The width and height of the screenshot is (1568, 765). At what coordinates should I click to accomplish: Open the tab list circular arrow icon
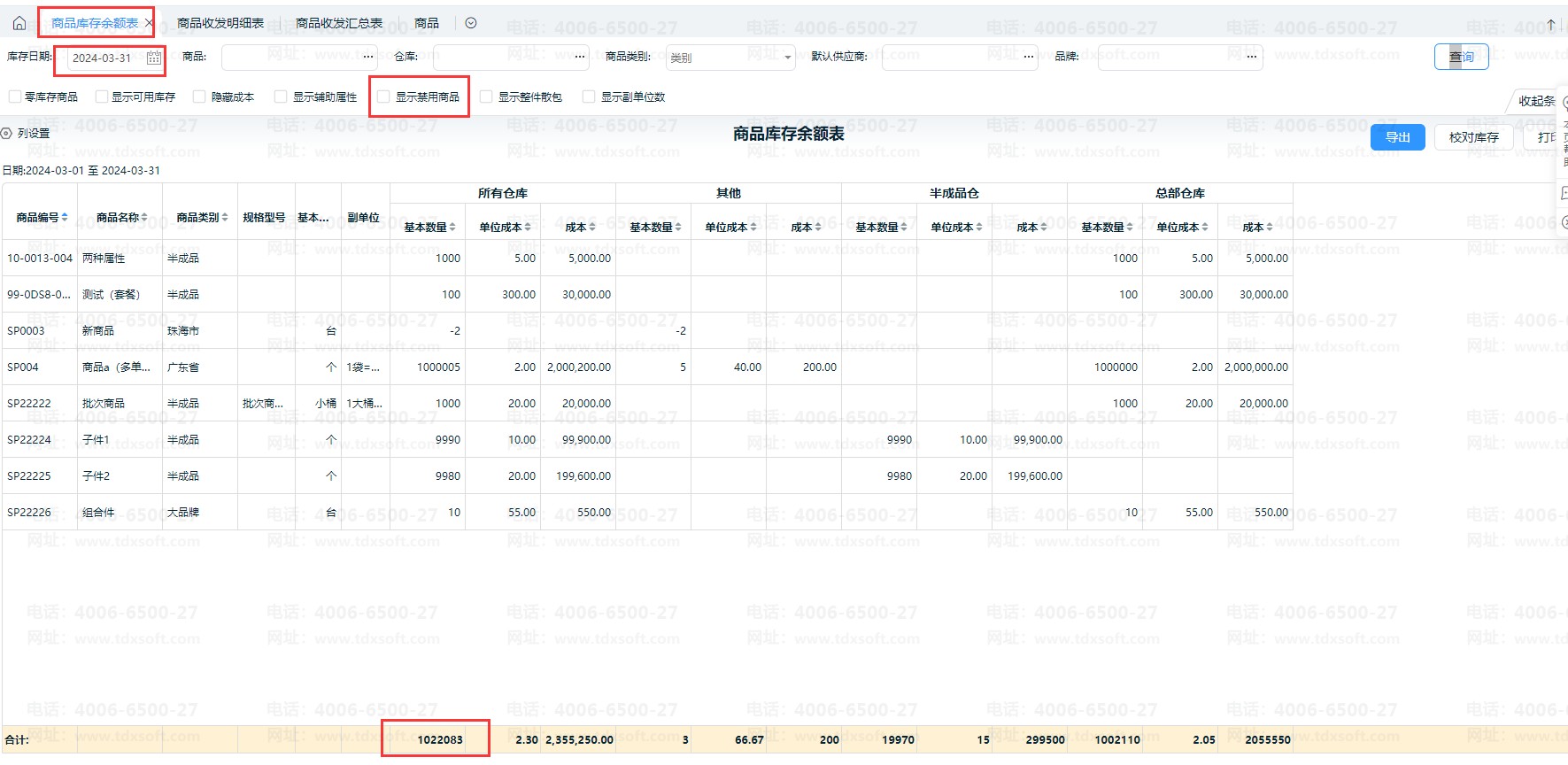point(471,23)
